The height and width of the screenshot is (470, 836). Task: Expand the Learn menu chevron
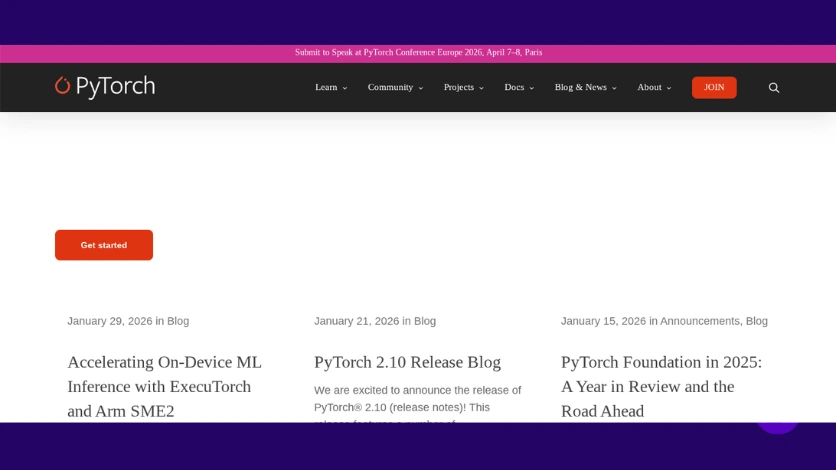pyautogui.click(x=345, y=88)
